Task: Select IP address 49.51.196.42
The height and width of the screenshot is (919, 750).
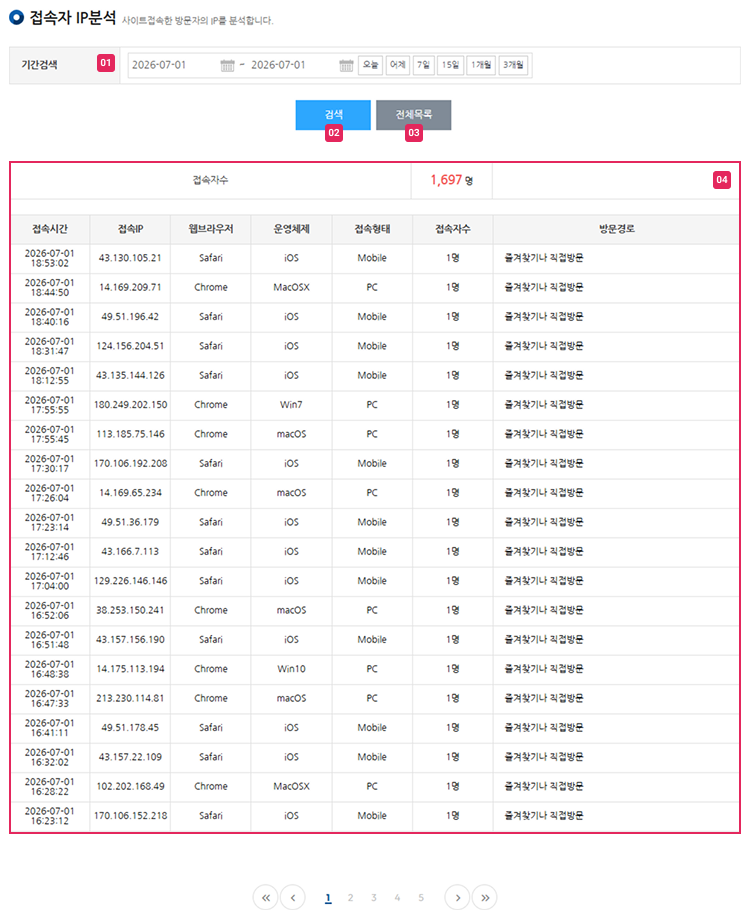Action: 130,316
